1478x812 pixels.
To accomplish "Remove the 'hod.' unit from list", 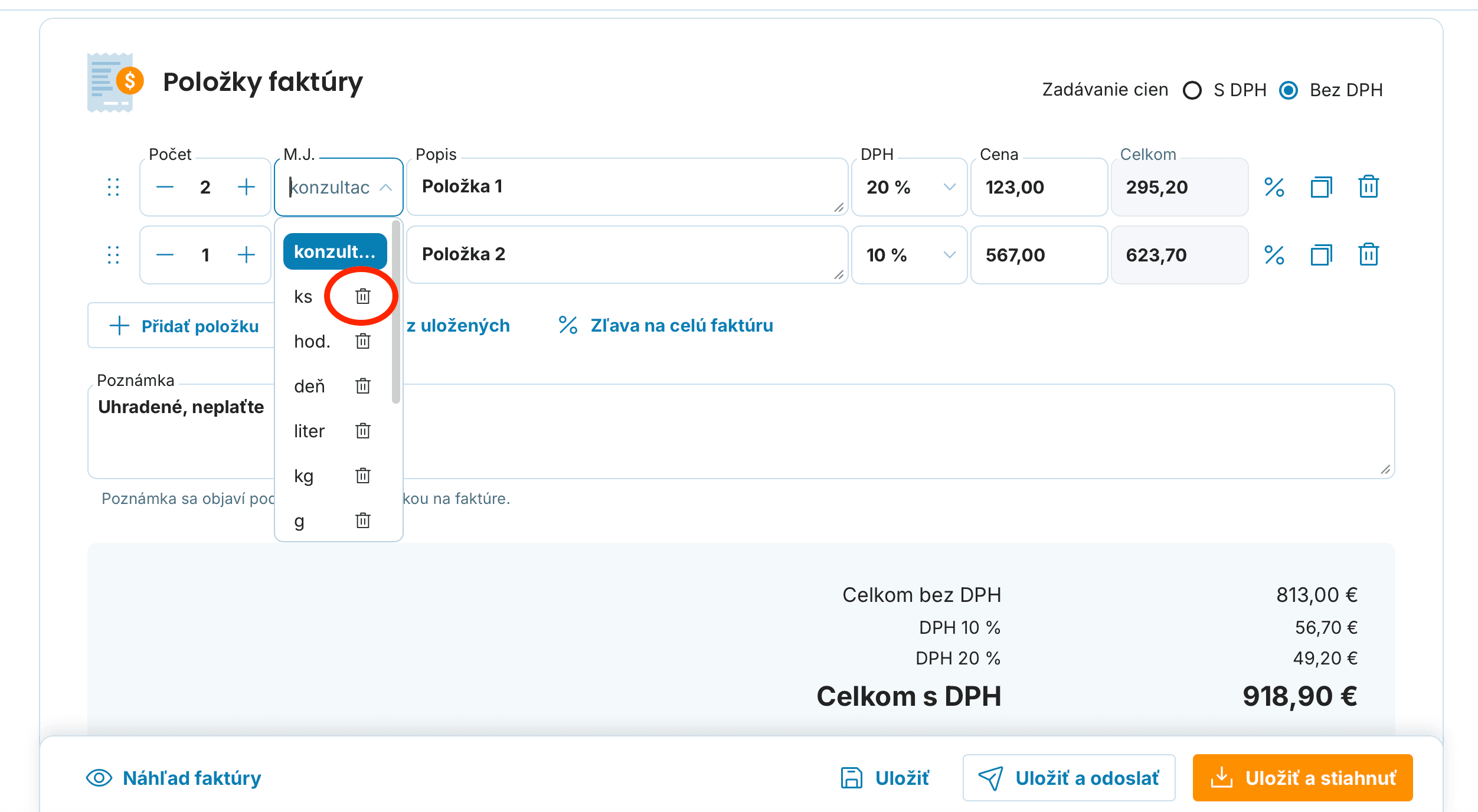I will pos(363,341).
